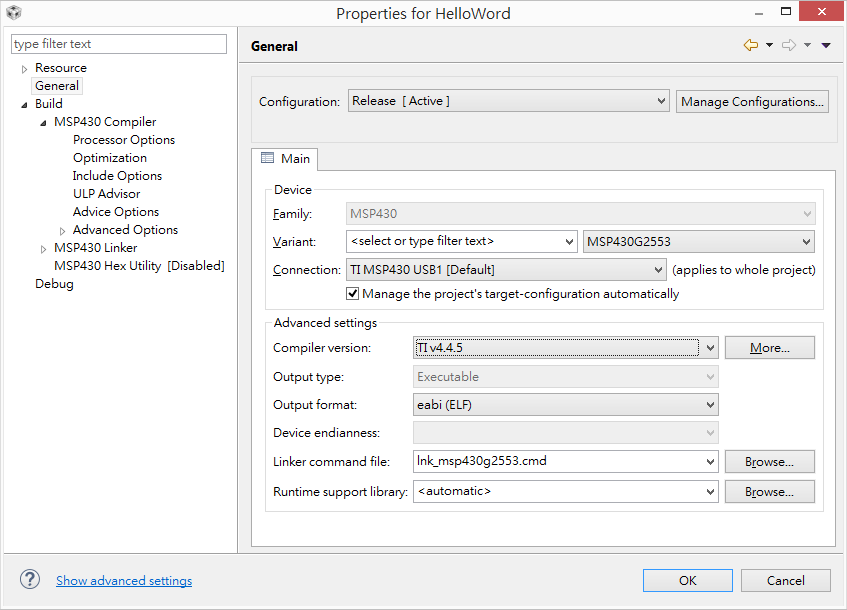The height and width of the screenshot is (610, 847).
Task: Click the help question mark icon
Action: [x=30, y=580]
